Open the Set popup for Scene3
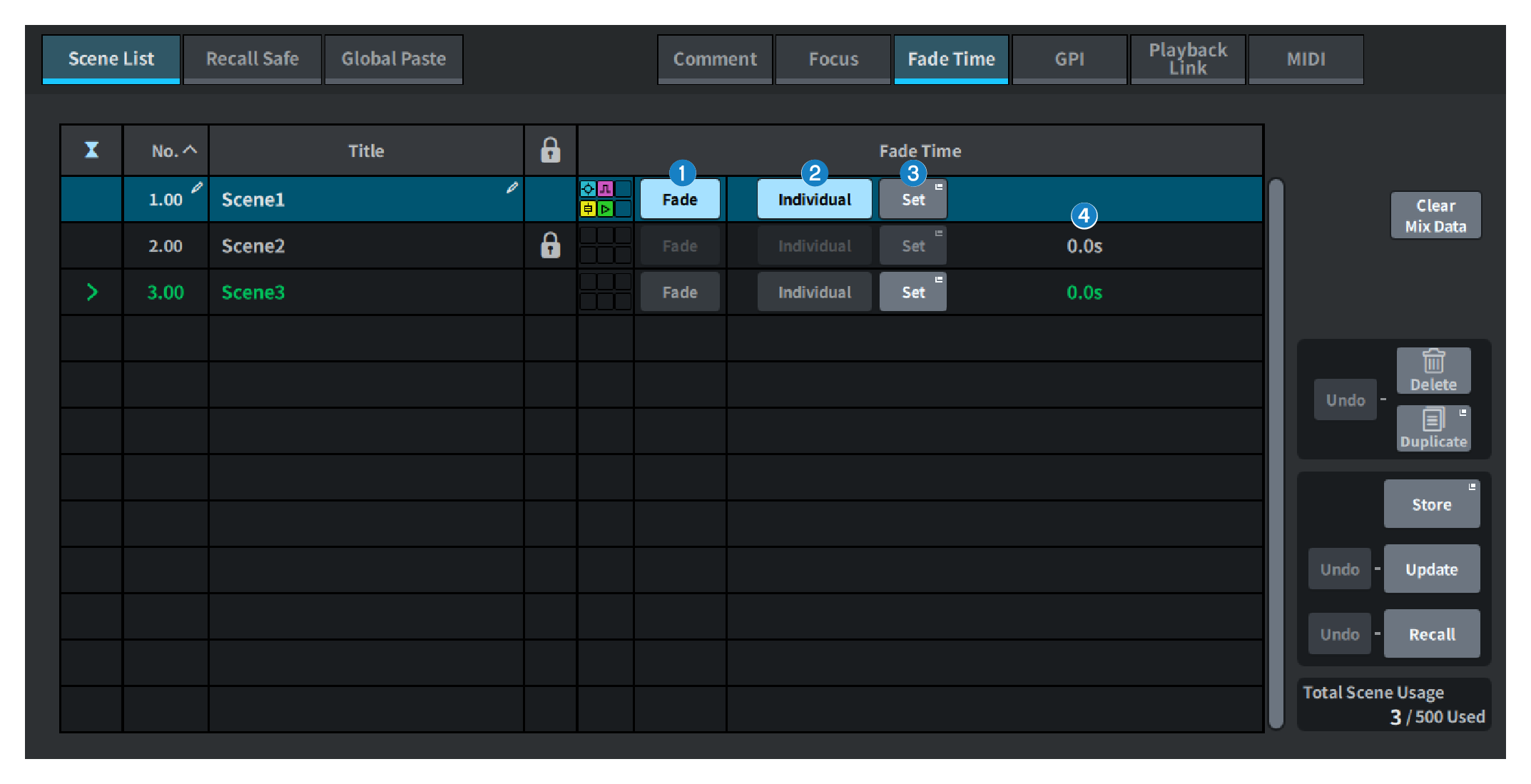Screen dimensions: 1531x784 pyautogui.click(x=912, y=292)
